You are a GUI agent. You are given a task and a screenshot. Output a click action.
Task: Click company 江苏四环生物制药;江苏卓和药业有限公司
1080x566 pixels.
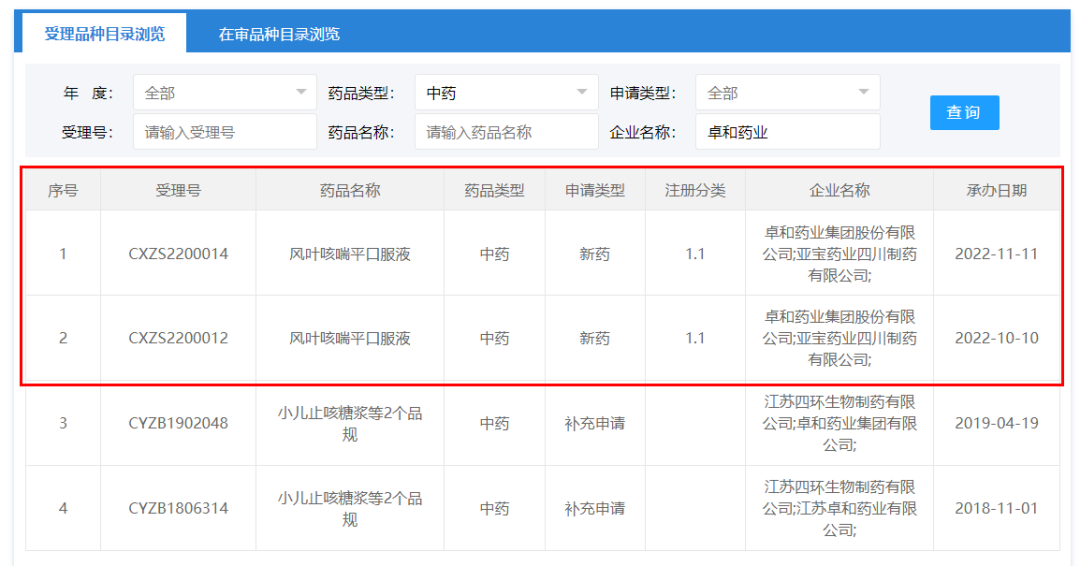pos(840,509)
